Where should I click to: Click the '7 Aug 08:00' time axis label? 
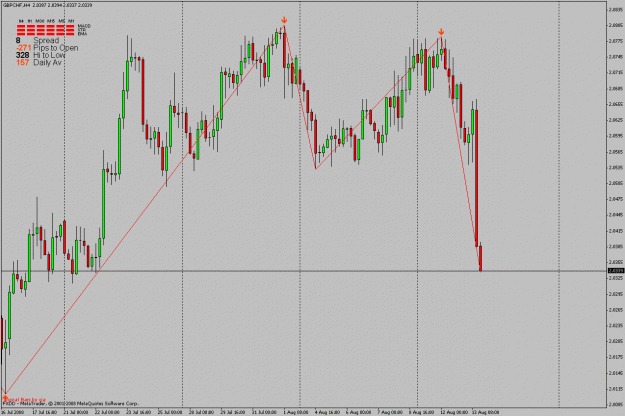pyautogui.click(x=390, y=412)
